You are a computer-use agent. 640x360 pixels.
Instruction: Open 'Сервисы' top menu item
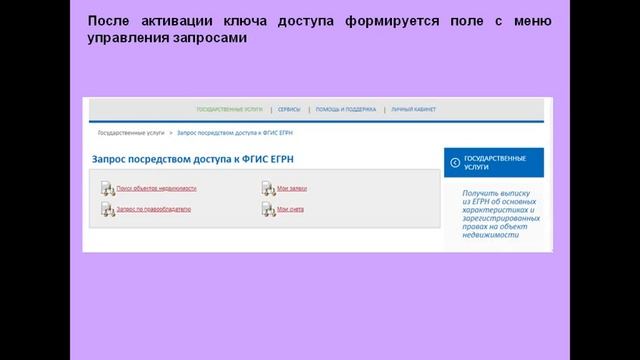(x=289, y=109)
